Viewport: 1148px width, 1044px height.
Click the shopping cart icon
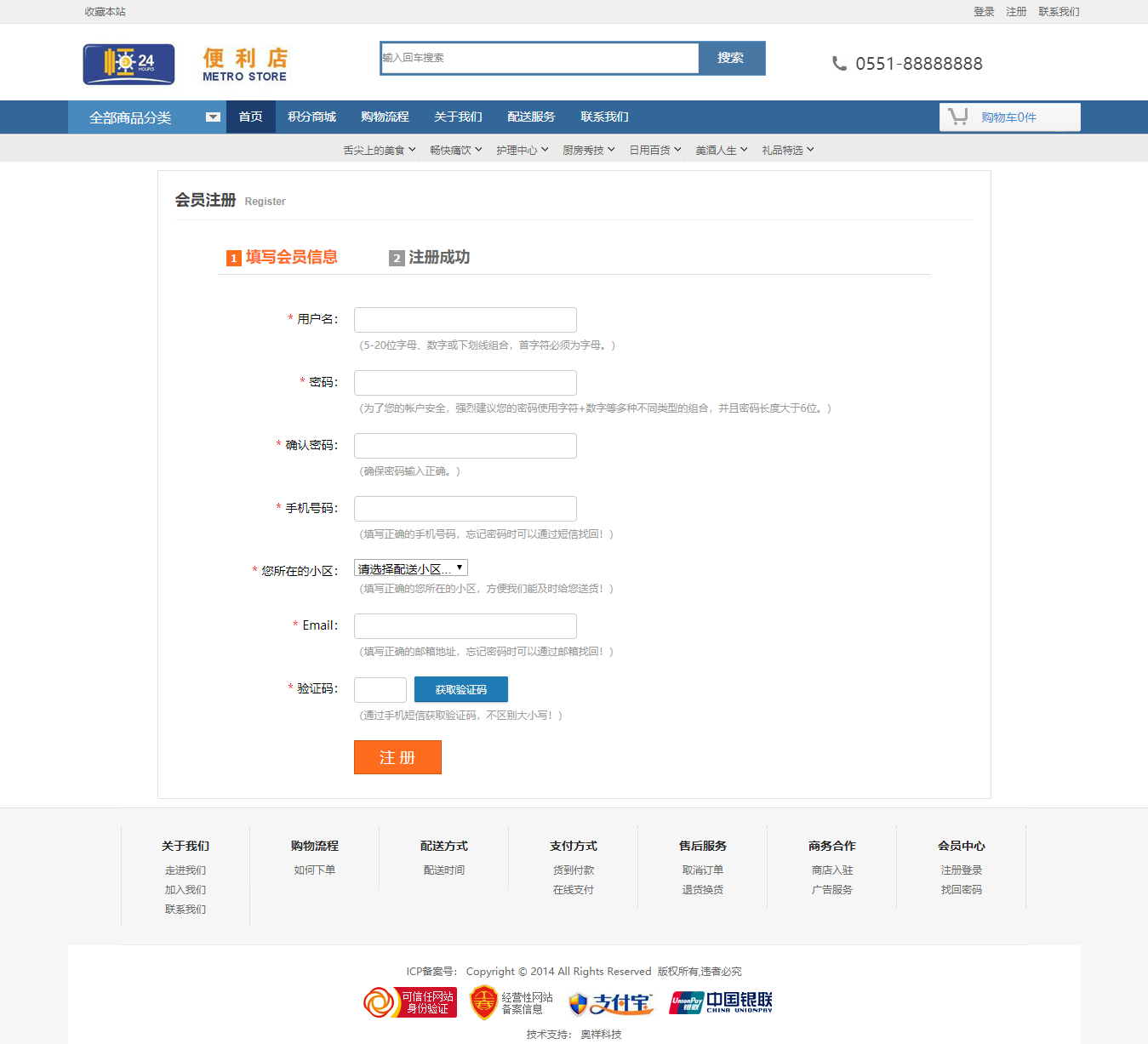click(x=958, y=117)
